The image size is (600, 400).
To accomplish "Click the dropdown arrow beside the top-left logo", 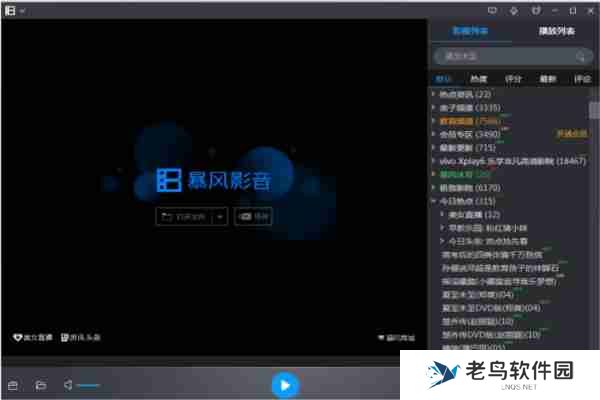I will tap(22, 11).
